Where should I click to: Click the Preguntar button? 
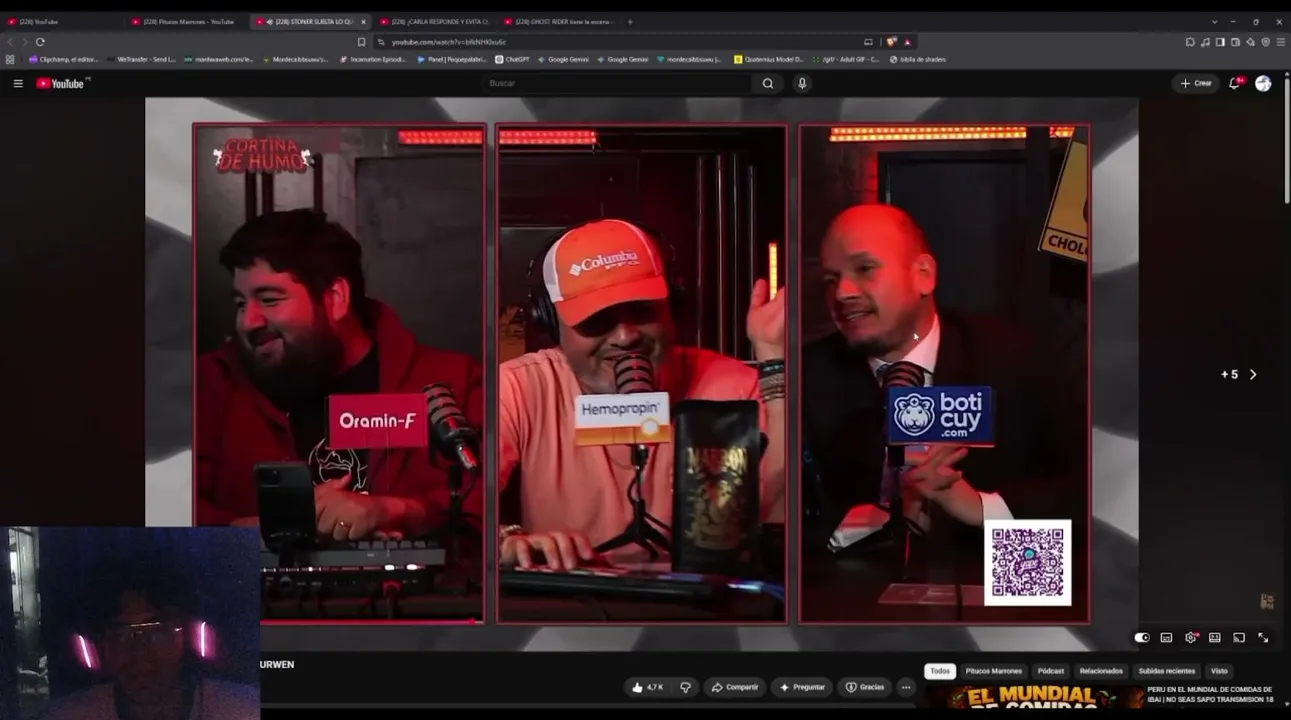click(x=802, y=687)
